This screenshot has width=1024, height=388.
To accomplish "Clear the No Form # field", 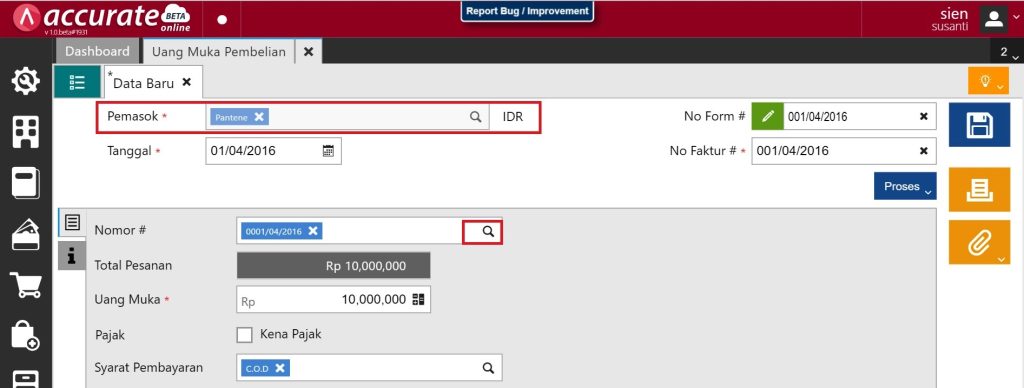I will coord(923,116).
